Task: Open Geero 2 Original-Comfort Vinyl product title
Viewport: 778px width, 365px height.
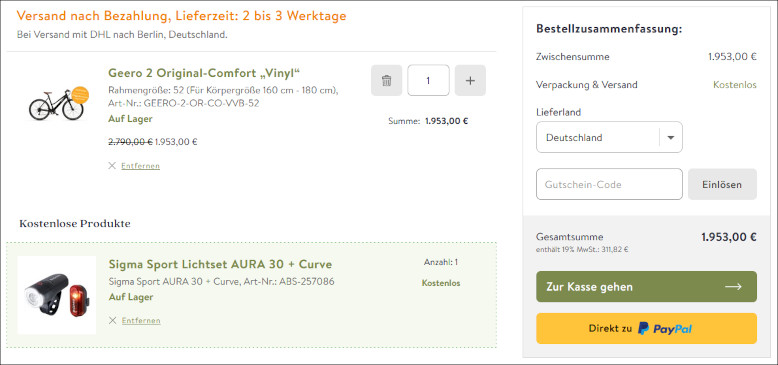Action: coord(204,73)
